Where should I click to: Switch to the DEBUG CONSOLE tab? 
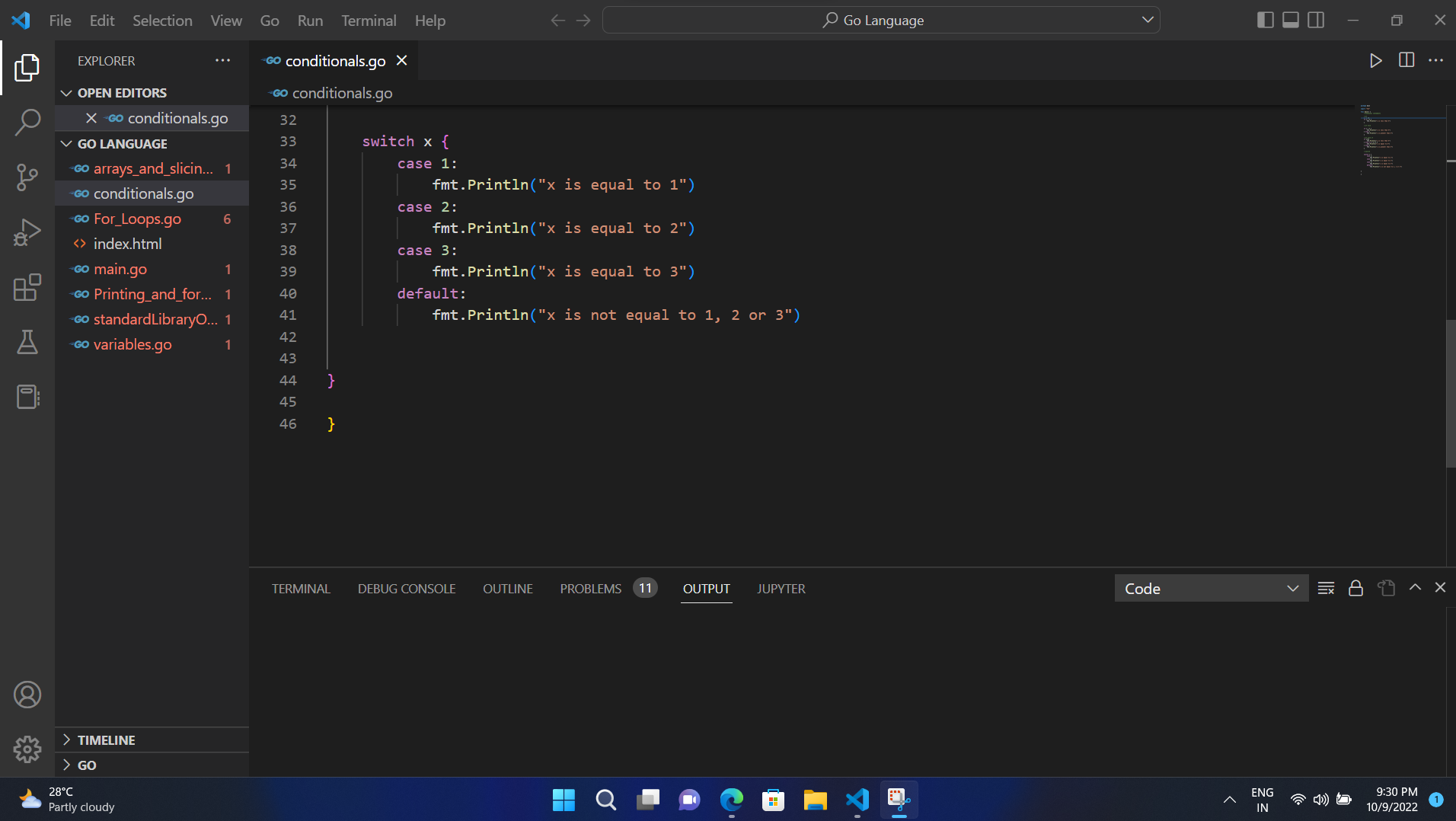pyautogui.click(x=407, y=589)
